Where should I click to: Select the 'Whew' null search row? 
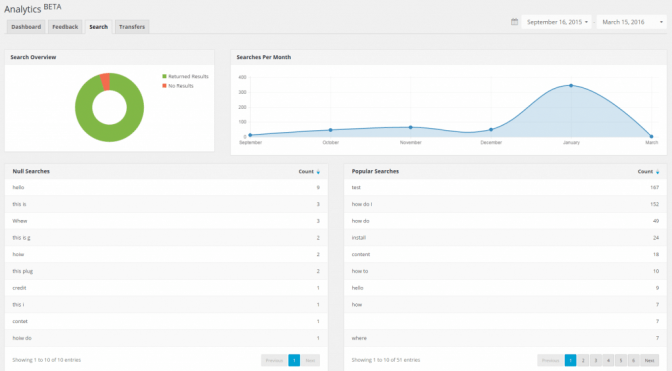[x=166, y=221]
